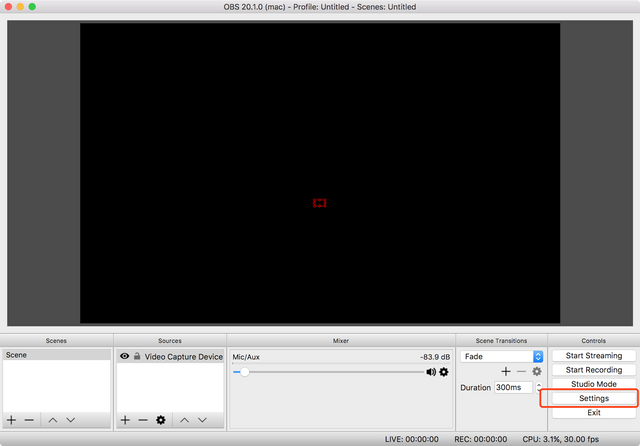Remove scene transition with minus icon
Image resolution: width=640 pixels, height=446 pixels.
click(x=521, y=371)
